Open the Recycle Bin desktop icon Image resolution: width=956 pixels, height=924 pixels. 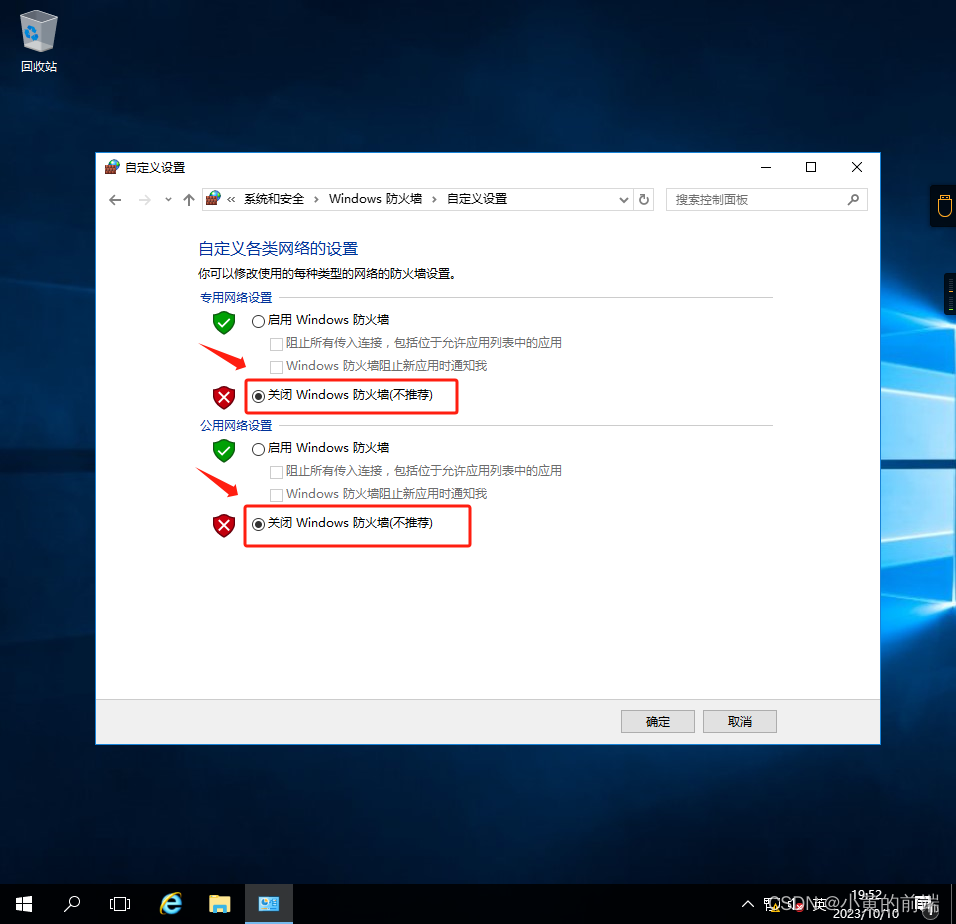(x=39, y=41)
